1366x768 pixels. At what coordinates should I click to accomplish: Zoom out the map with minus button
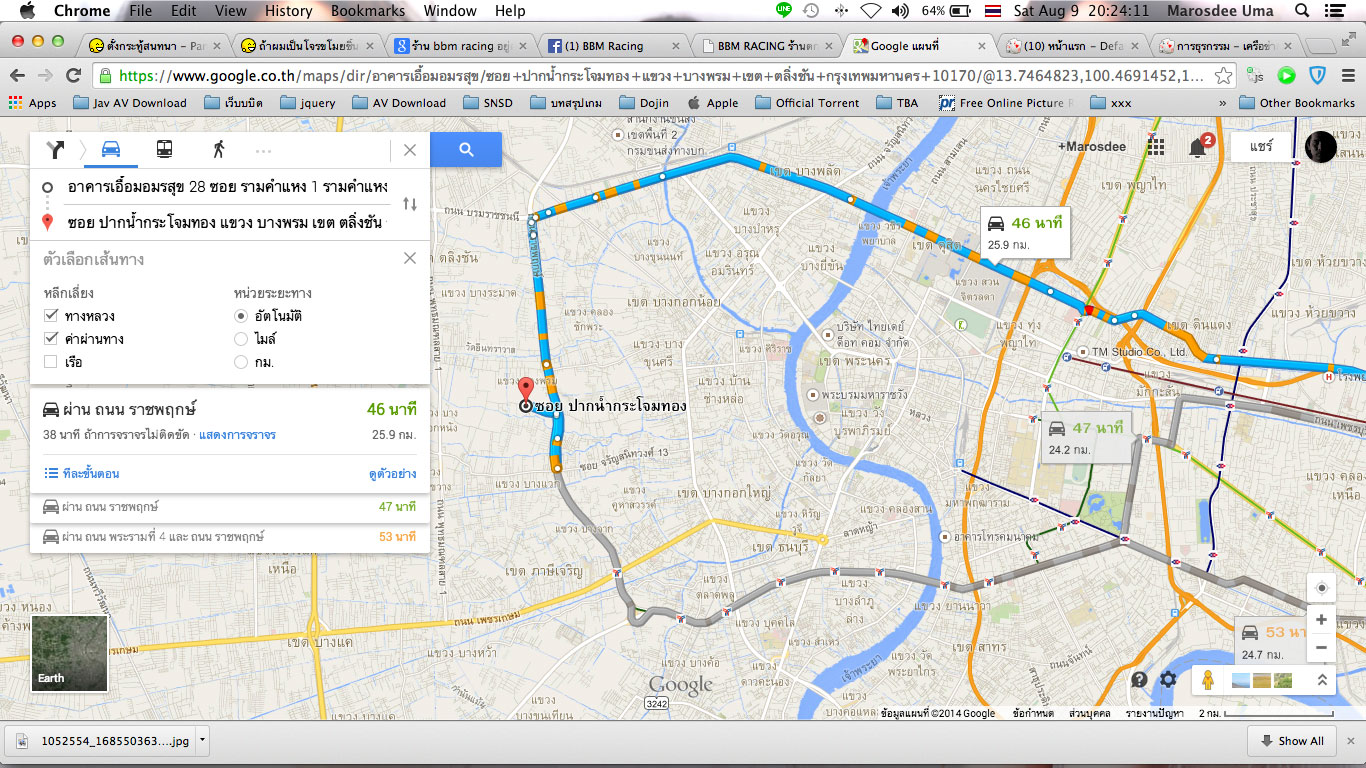pyautogui.click(x=1321, y=647)
